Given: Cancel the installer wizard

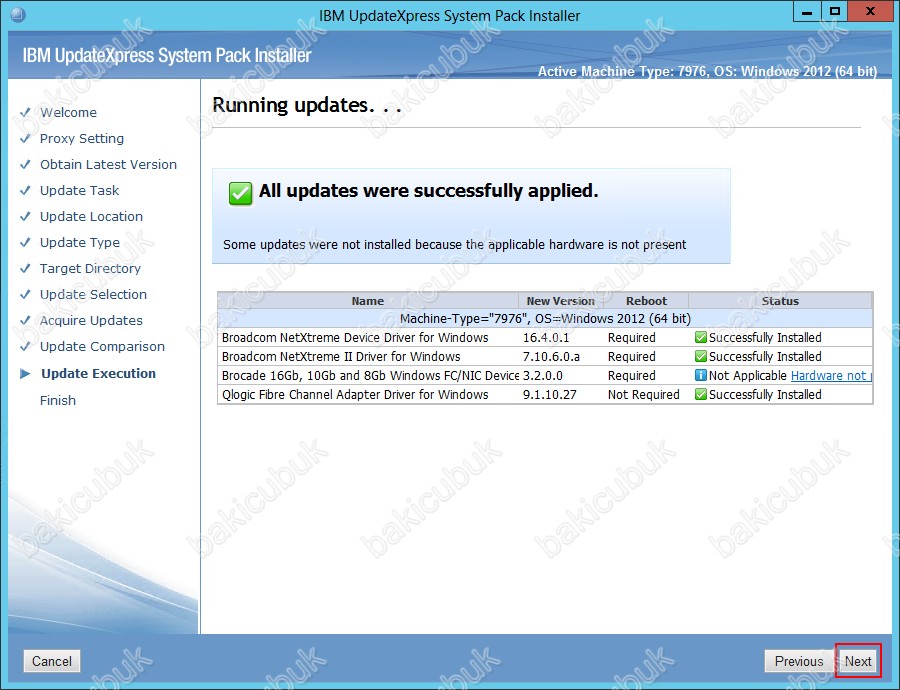Looking at the screenshot, I should (x=52, y=661).
